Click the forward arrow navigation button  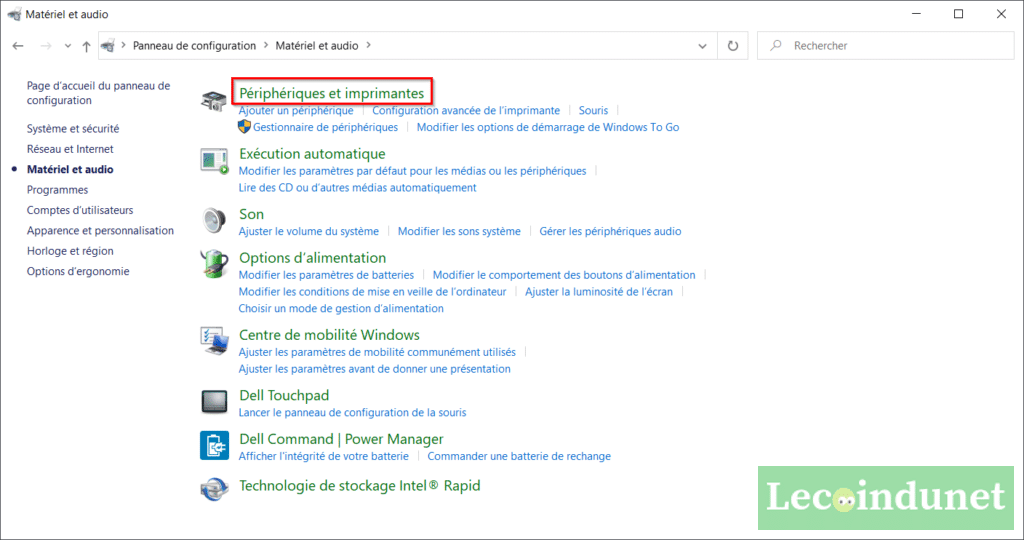pyautogui.click(x=46, y=46)
